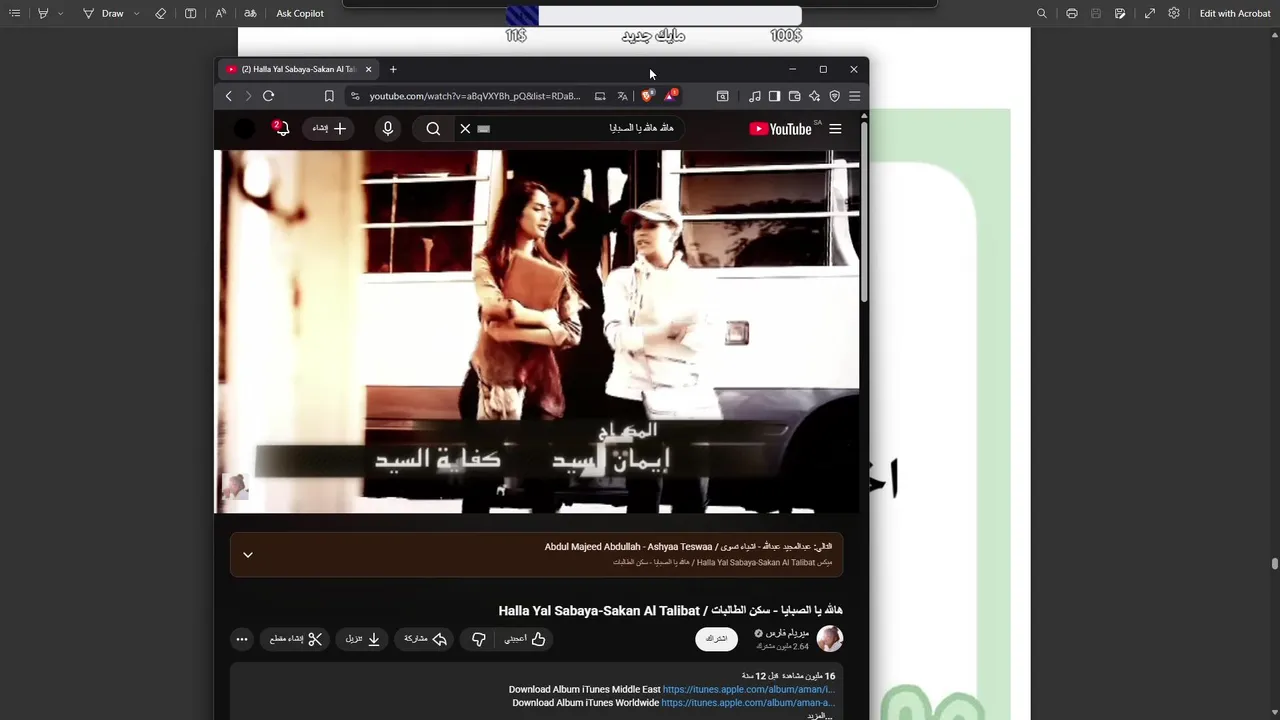This screenshot has height=720, width=1280.
Task: Click the Read aloud icon
Action: click(221, 14)
